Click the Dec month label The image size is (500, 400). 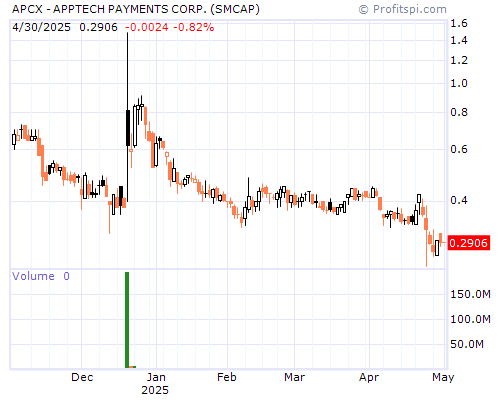click(x=82, y=377)
